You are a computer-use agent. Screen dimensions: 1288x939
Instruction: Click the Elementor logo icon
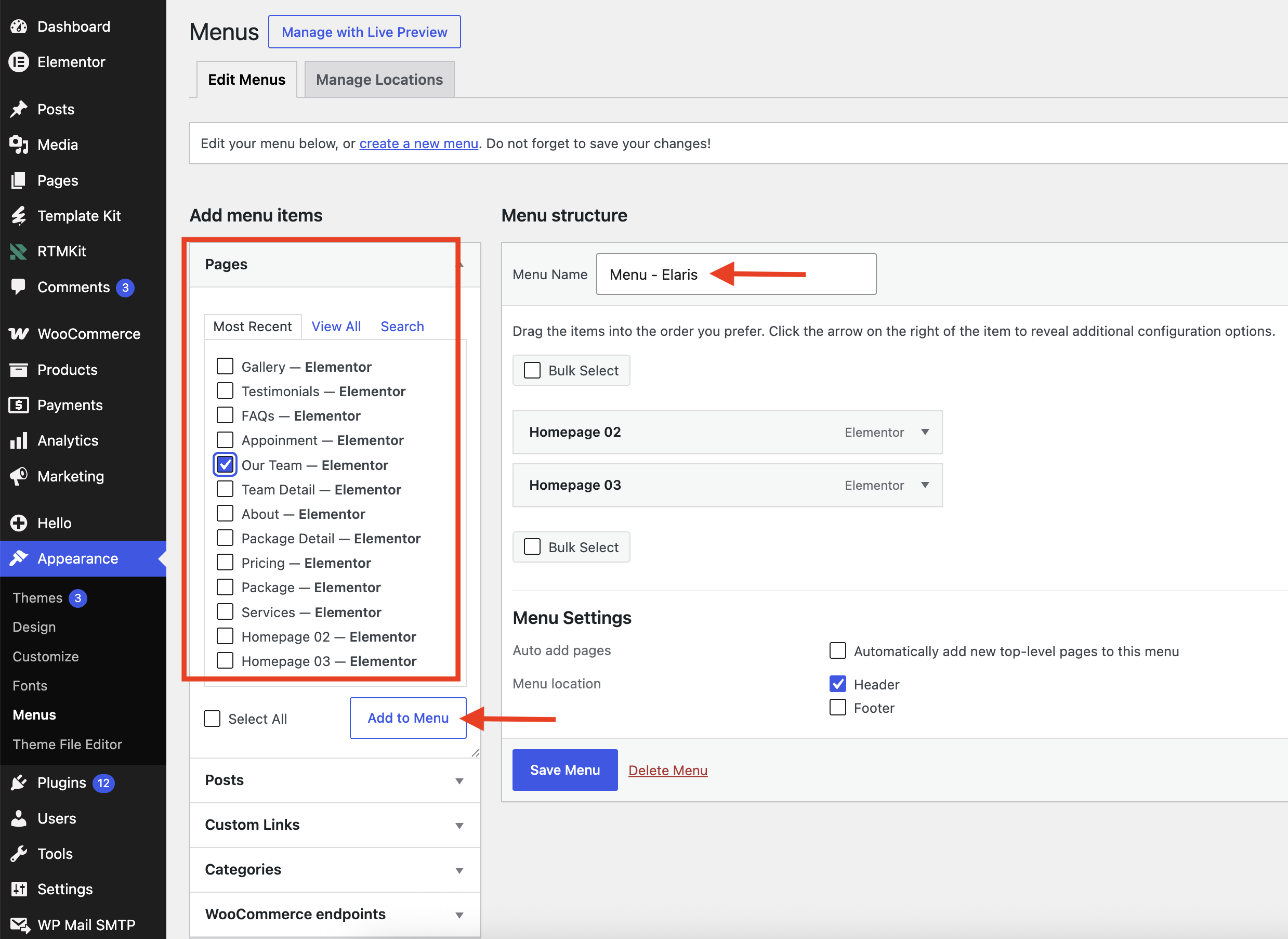point(19,62)
